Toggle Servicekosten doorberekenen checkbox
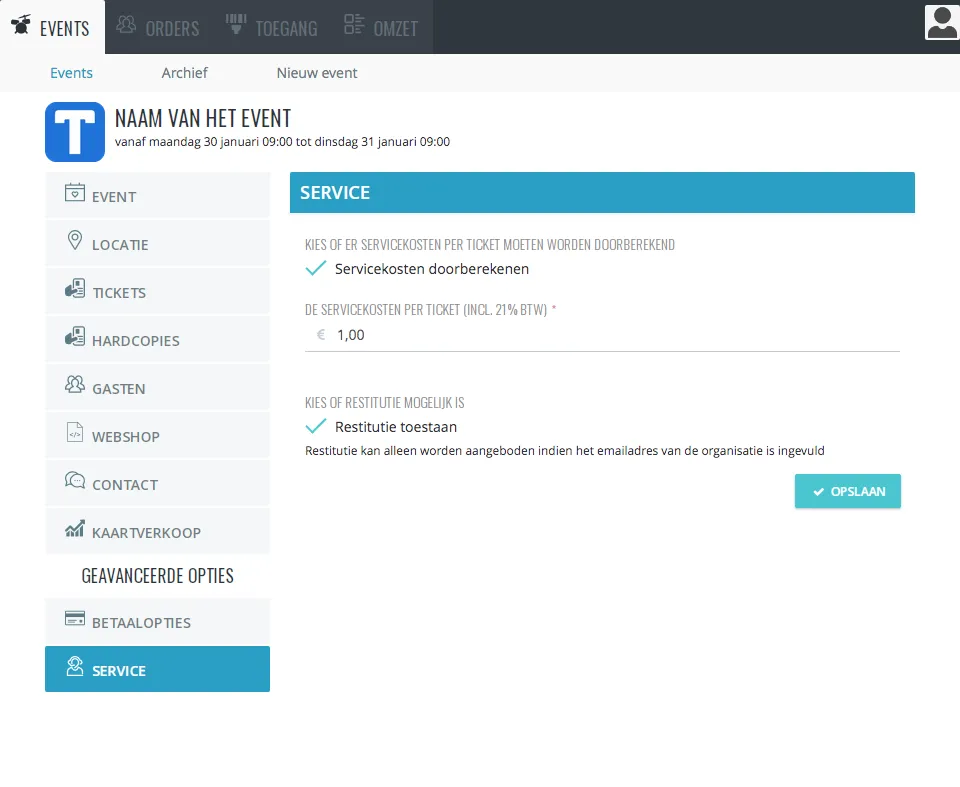 coord(316,269)
